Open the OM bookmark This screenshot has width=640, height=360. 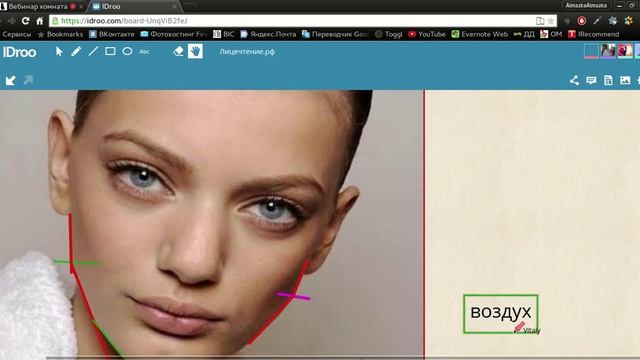tap(551, 34)
